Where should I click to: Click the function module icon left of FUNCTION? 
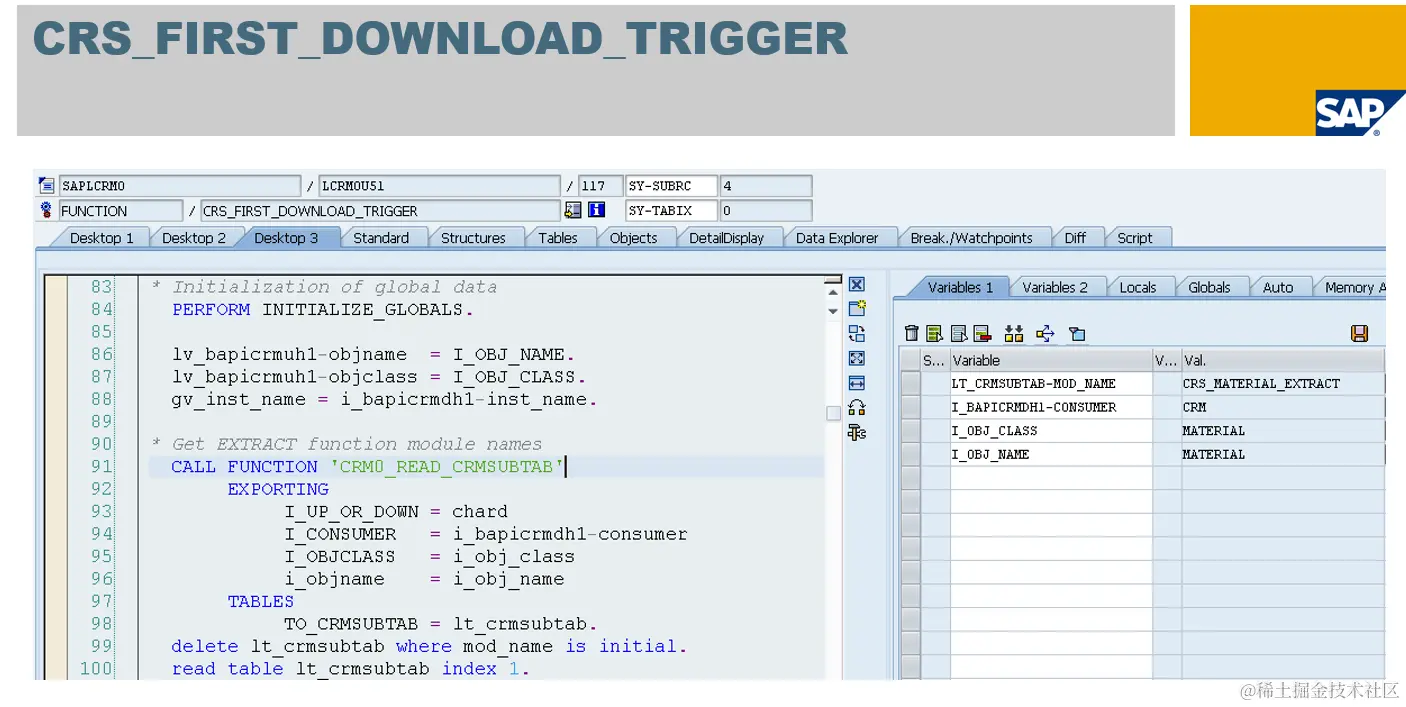click(x=46, y=210)
